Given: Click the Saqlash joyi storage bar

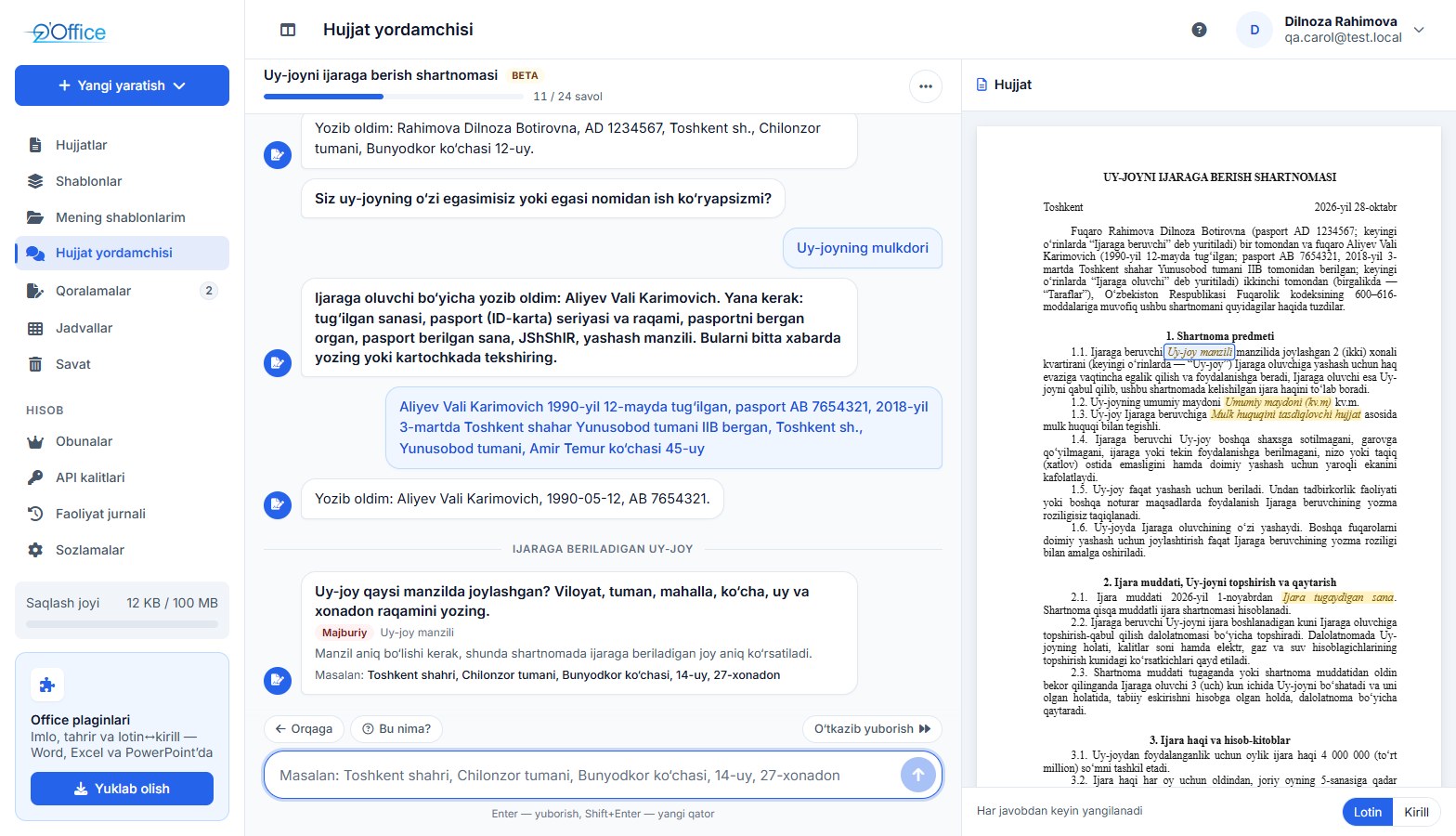Looking at the screenshot, I should pyautogui.click(x=122, y=624).
